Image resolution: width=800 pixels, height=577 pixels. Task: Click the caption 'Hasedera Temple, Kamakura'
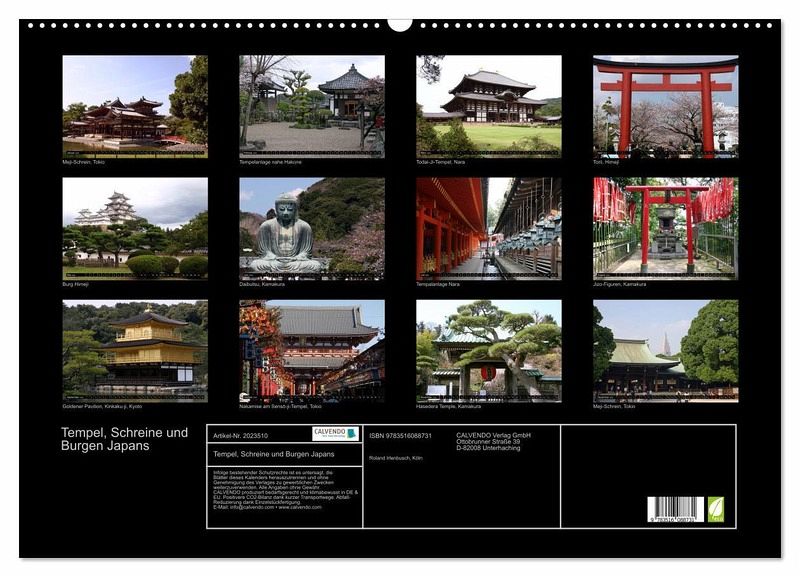pyautogui.click(x=448, y=407)
